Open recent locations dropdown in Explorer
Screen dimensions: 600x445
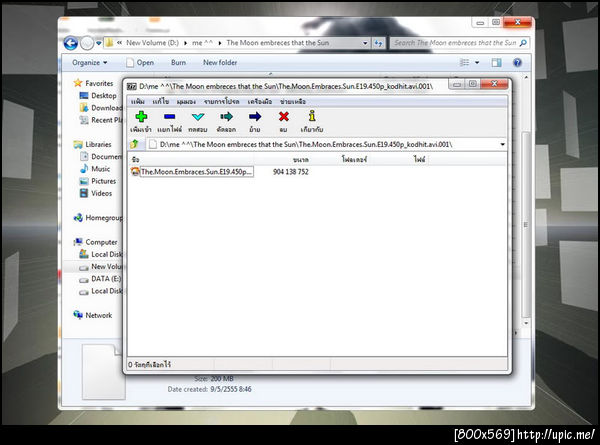[x=98, y=43]
